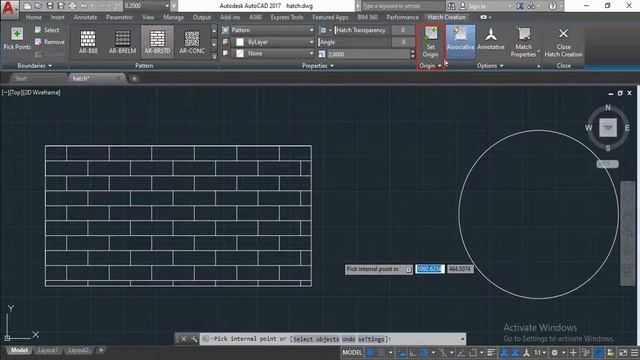Click the new drawing plus tab

pyautogui.click(x=134, y=78)
